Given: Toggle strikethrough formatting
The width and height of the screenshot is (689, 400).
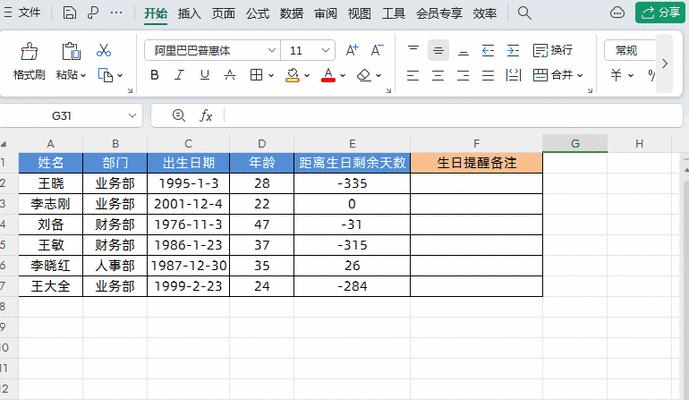Looking at the screenshot, I should 229,75.
